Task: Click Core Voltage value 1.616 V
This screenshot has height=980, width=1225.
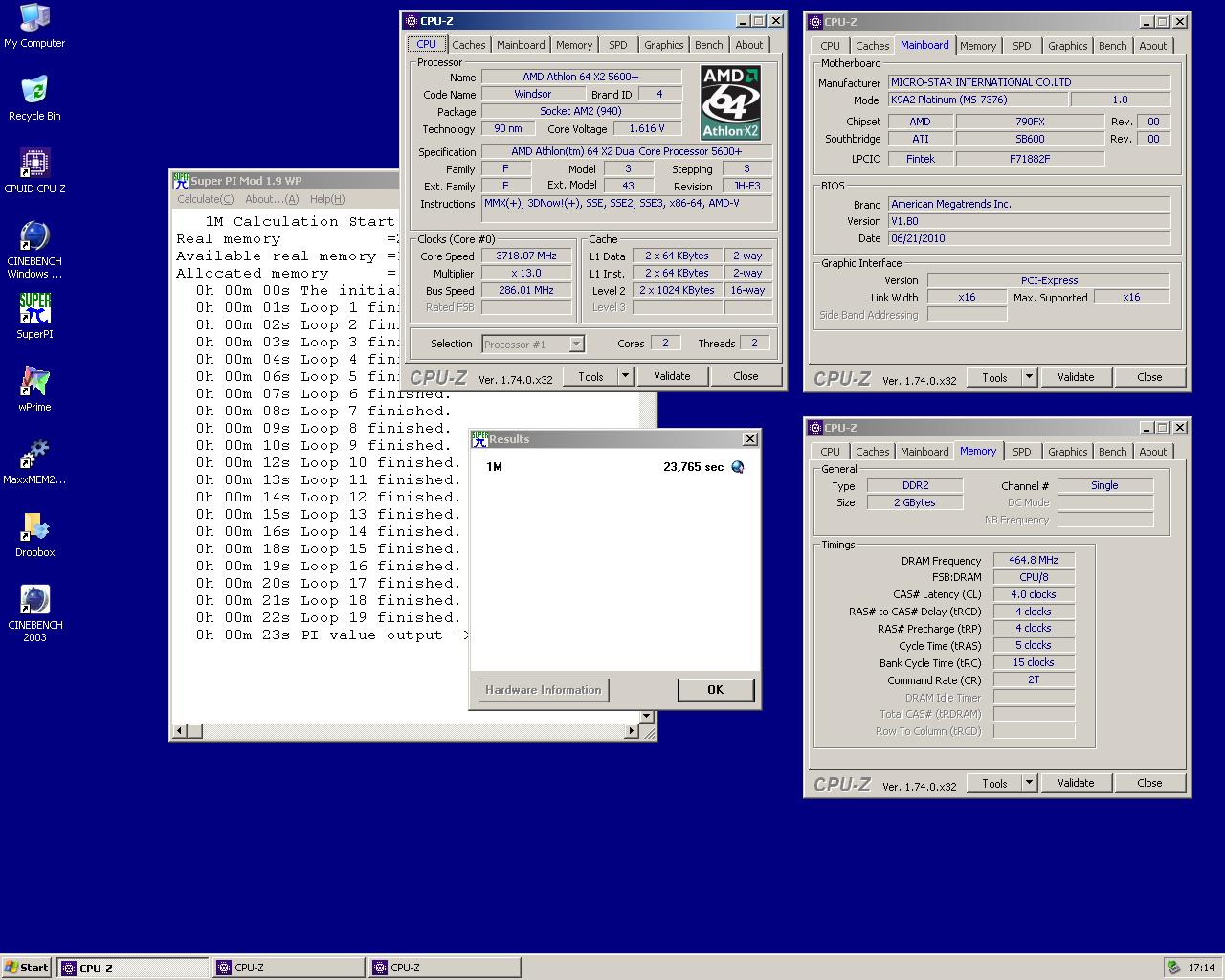Action: point(647,128)
